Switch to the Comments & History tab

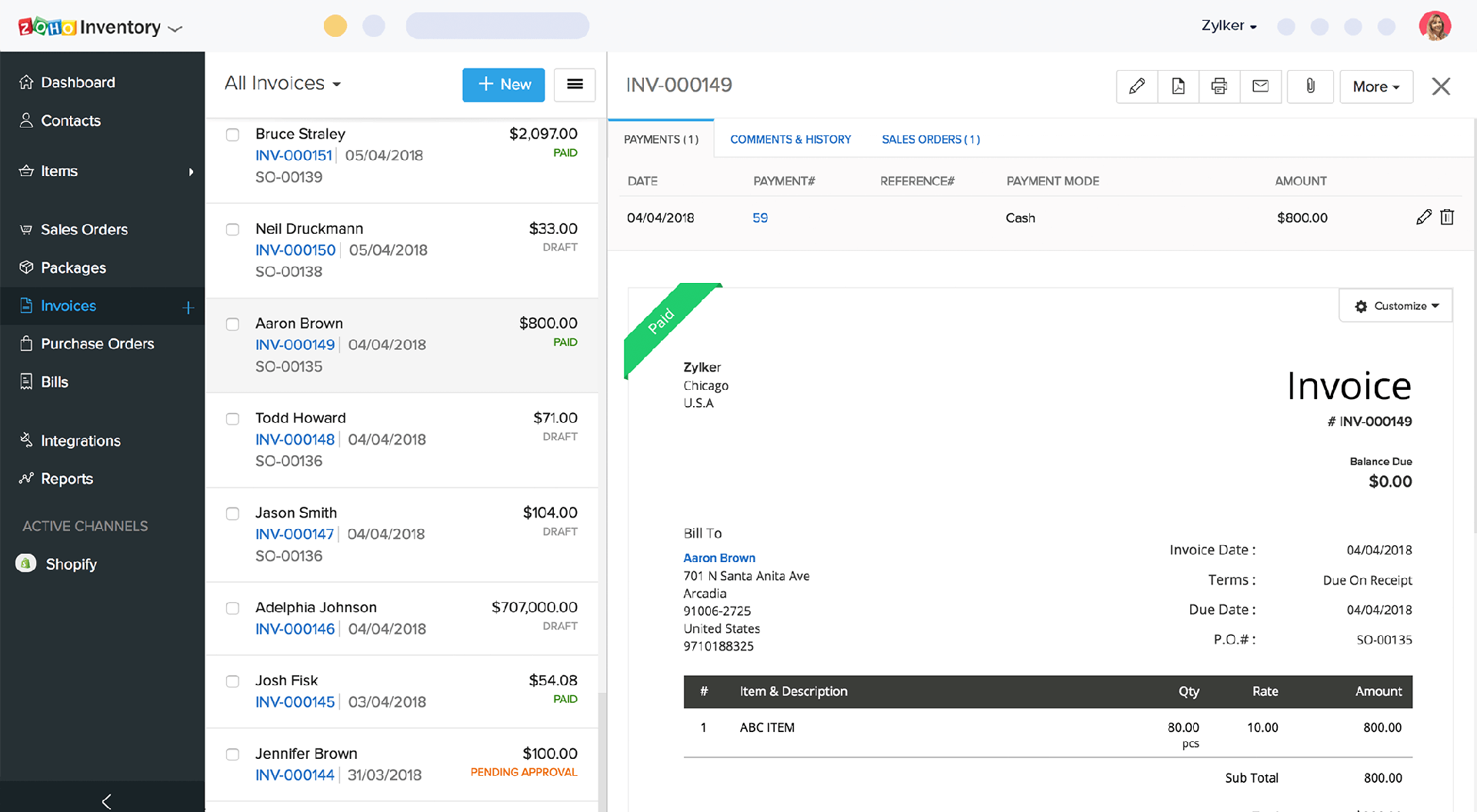pos(790,139)
